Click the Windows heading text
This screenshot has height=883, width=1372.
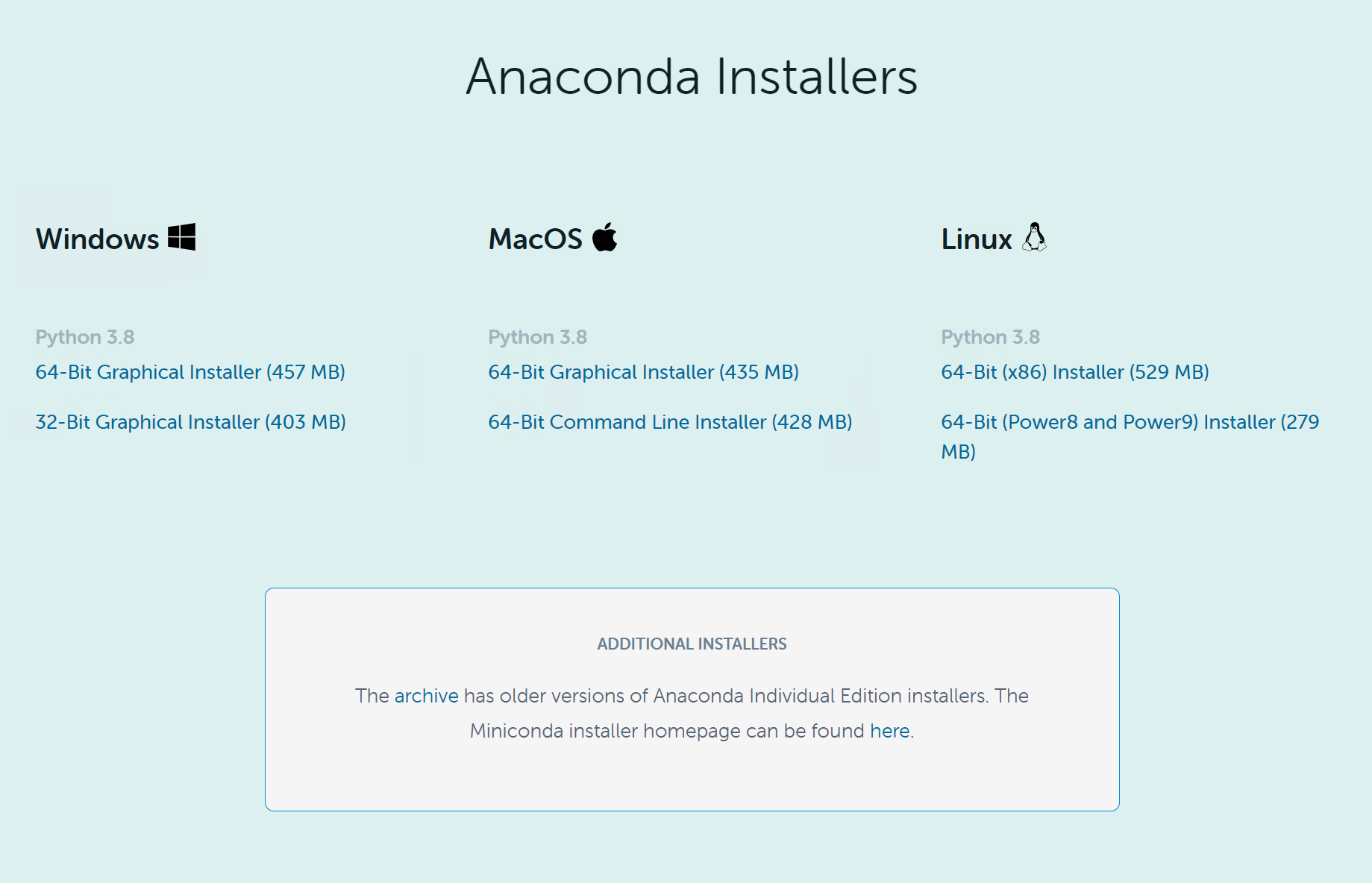[x=98, y=239]
